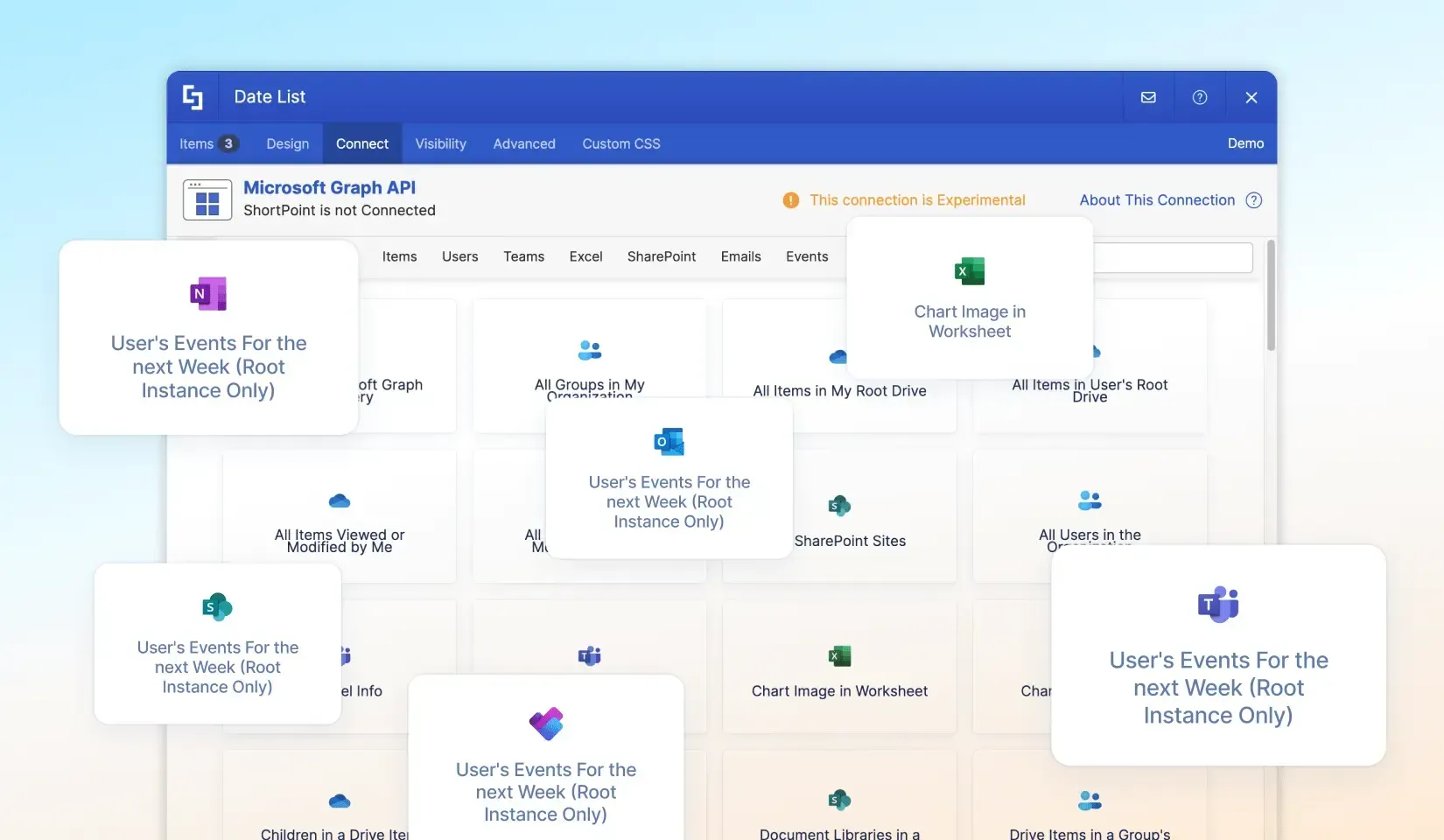1444x840 pixels.
Task: Click OneDrive icon for Children in Drive Item
Action: 340,801
